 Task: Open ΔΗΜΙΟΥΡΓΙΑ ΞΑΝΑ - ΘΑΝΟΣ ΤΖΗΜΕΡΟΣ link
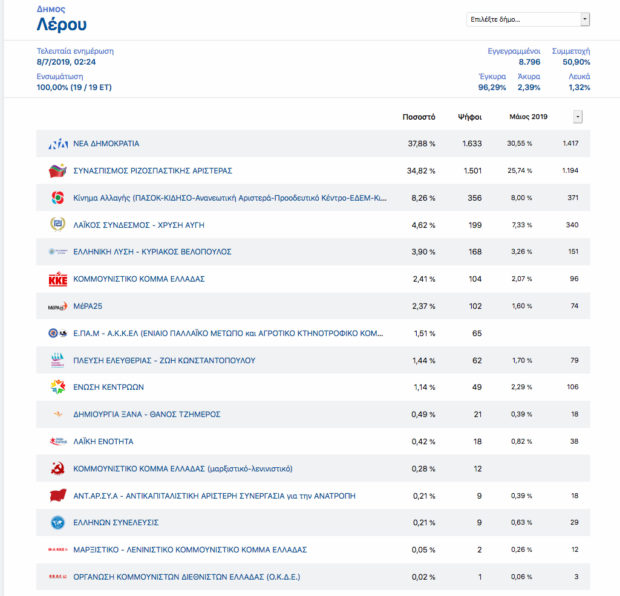click(x=147, y=414)
